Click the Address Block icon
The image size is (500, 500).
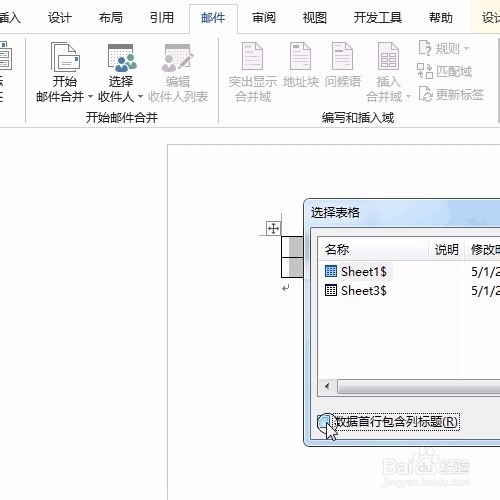point(300,56)
